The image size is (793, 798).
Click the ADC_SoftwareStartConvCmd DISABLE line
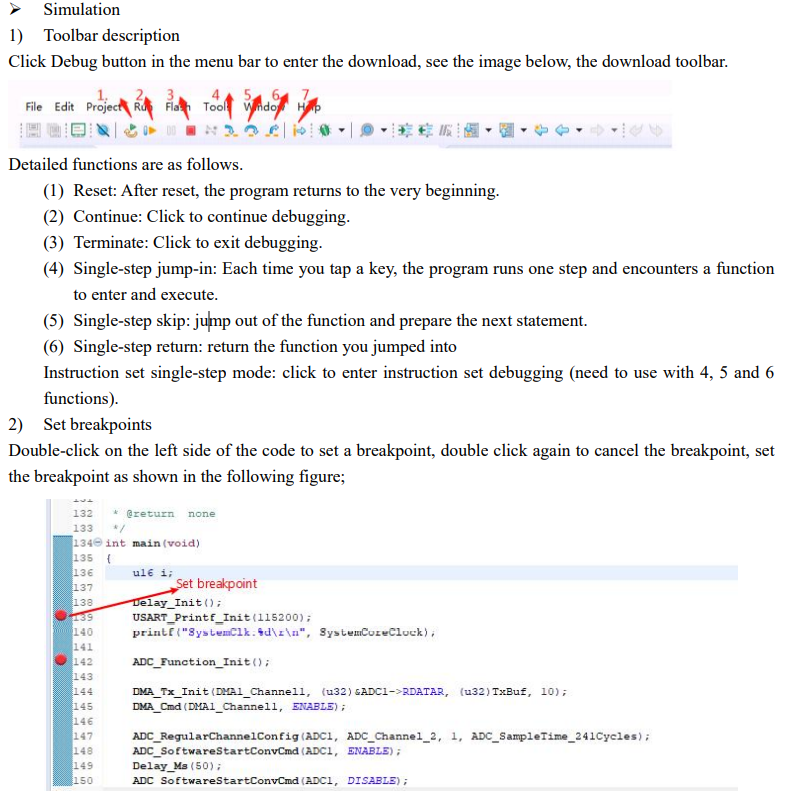point(270,781)
